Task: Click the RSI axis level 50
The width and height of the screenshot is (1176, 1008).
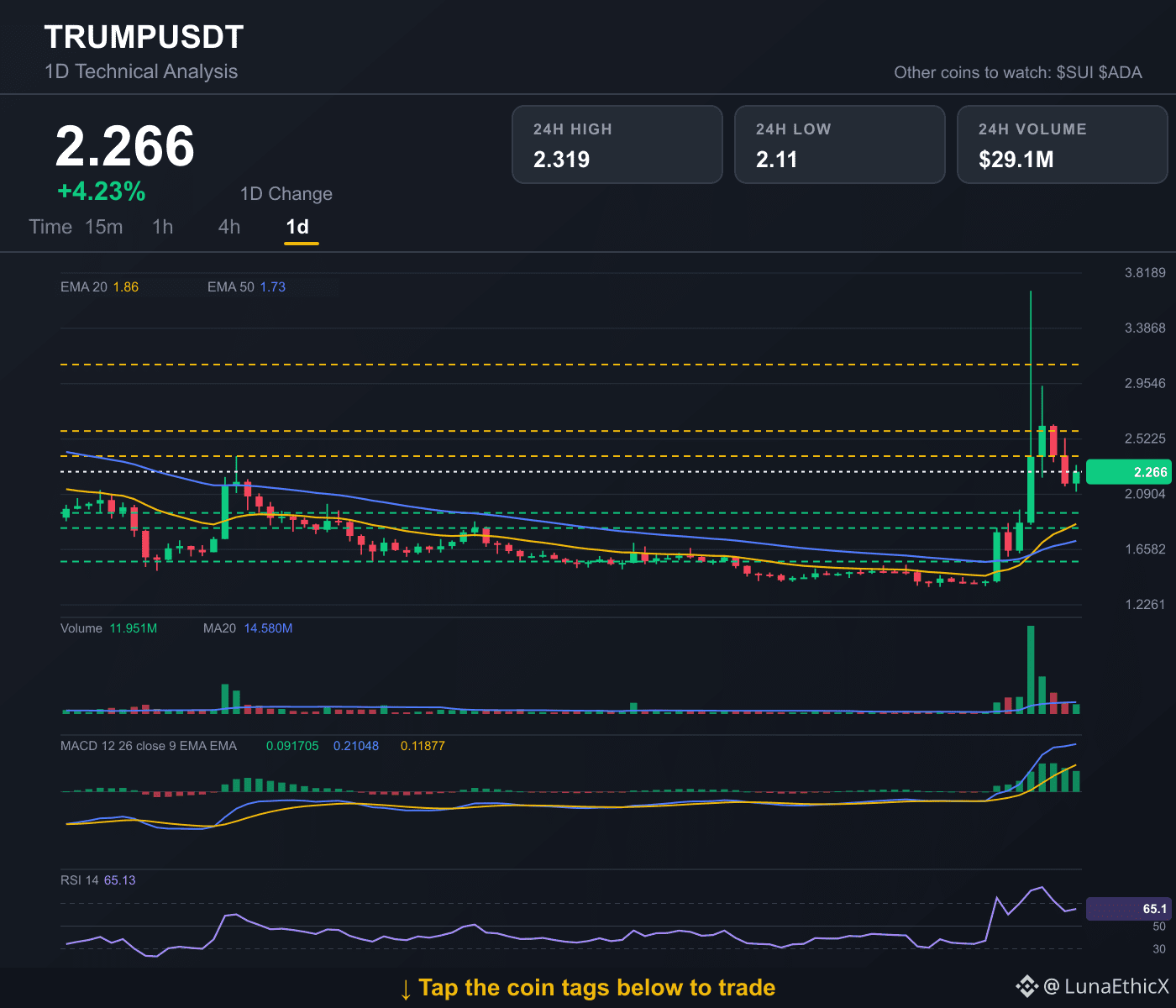Action: pos(1159,927)
